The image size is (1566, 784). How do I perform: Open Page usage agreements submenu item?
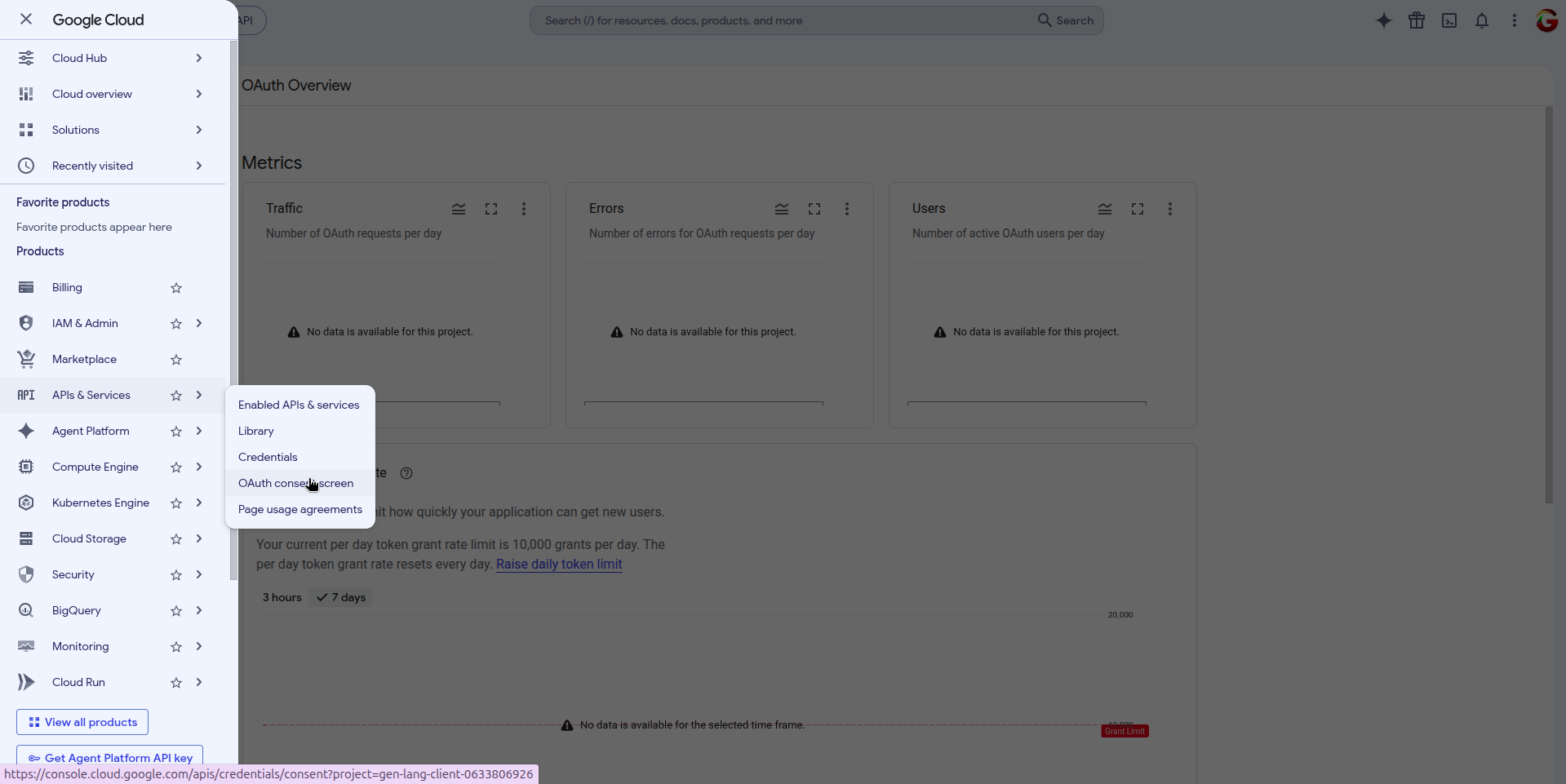tap(300, 509)
